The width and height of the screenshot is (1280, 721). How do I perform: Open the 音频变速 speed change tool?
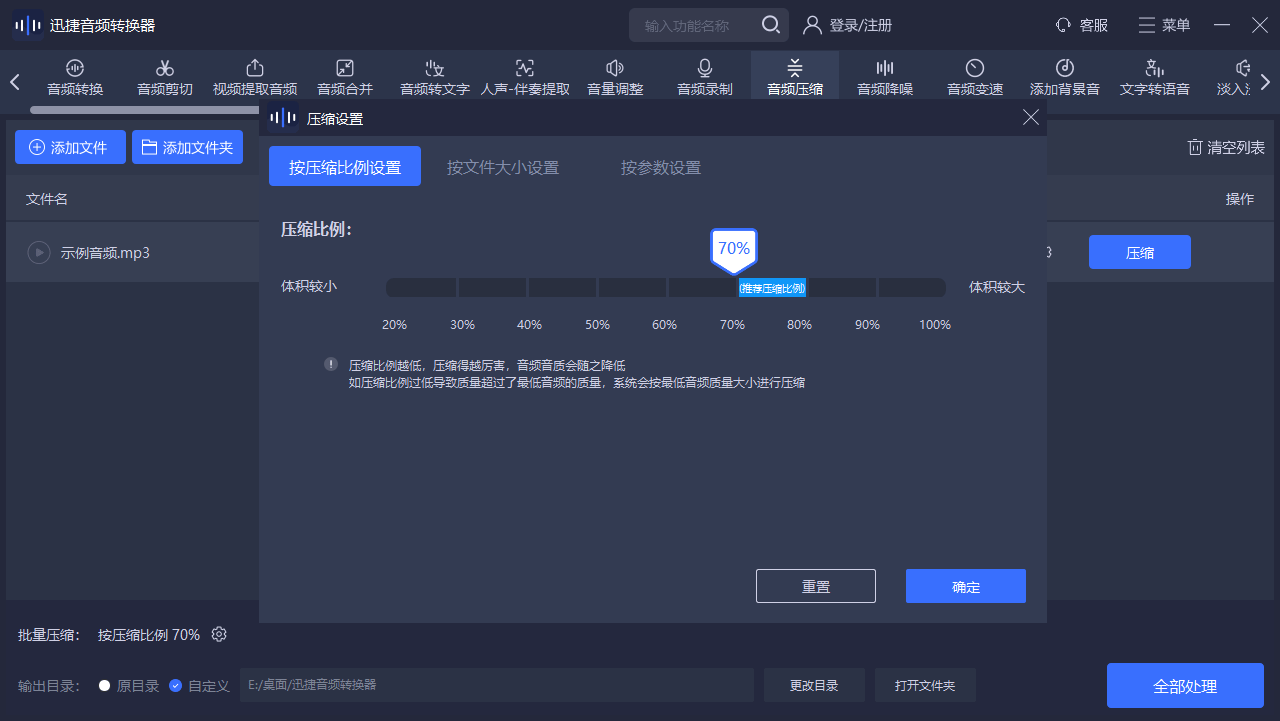click(x=975, y=77)
